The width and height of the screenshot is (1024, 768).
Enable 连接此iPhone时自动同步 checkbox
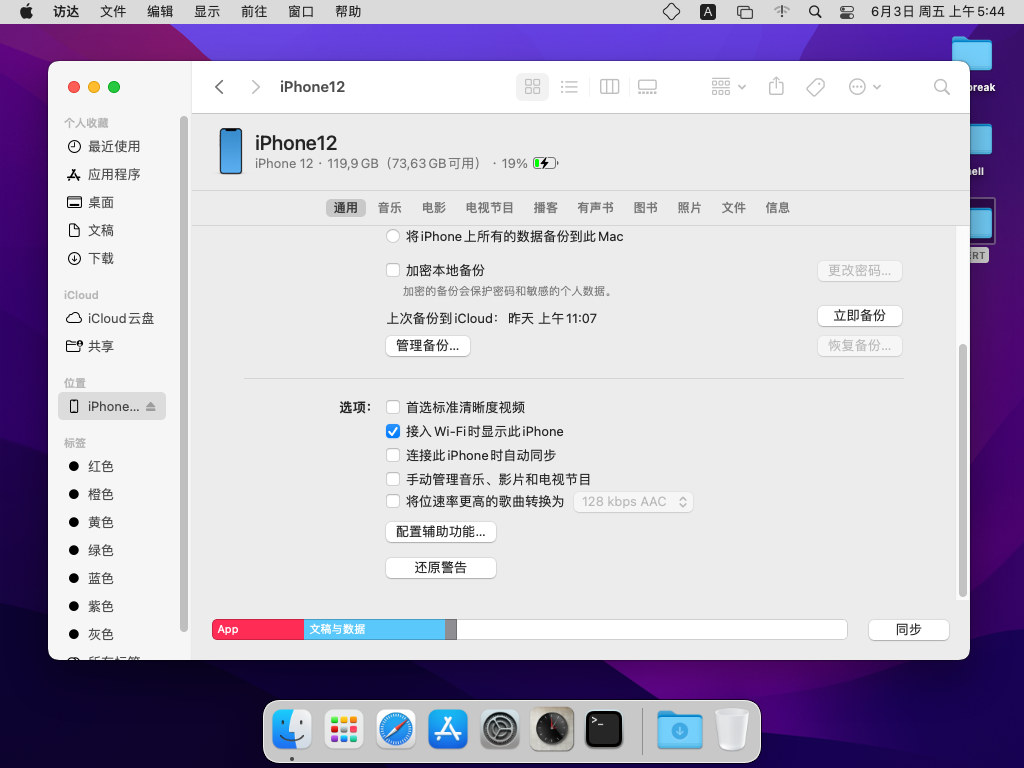[x=392, y=455]
